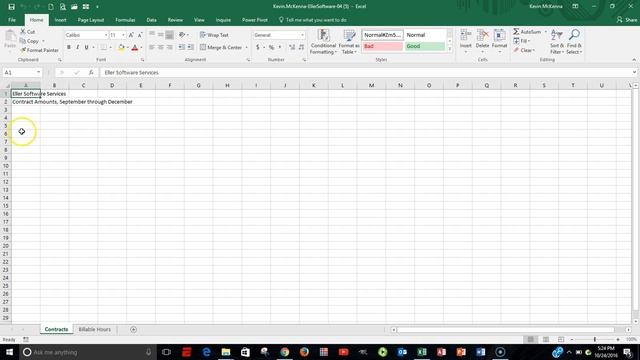Open the Formulas ribbon tab
The width and height of the screenshot is (640, 360).
[x=125, y=20]
